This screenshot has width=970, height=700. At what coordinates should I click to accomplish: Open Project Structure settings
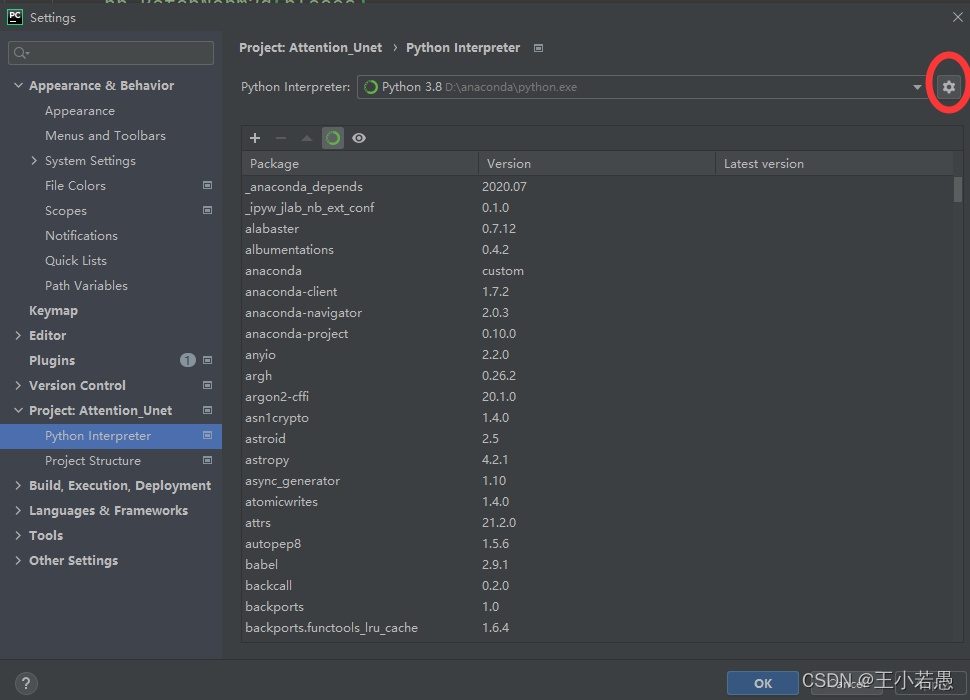coord(93,461)
